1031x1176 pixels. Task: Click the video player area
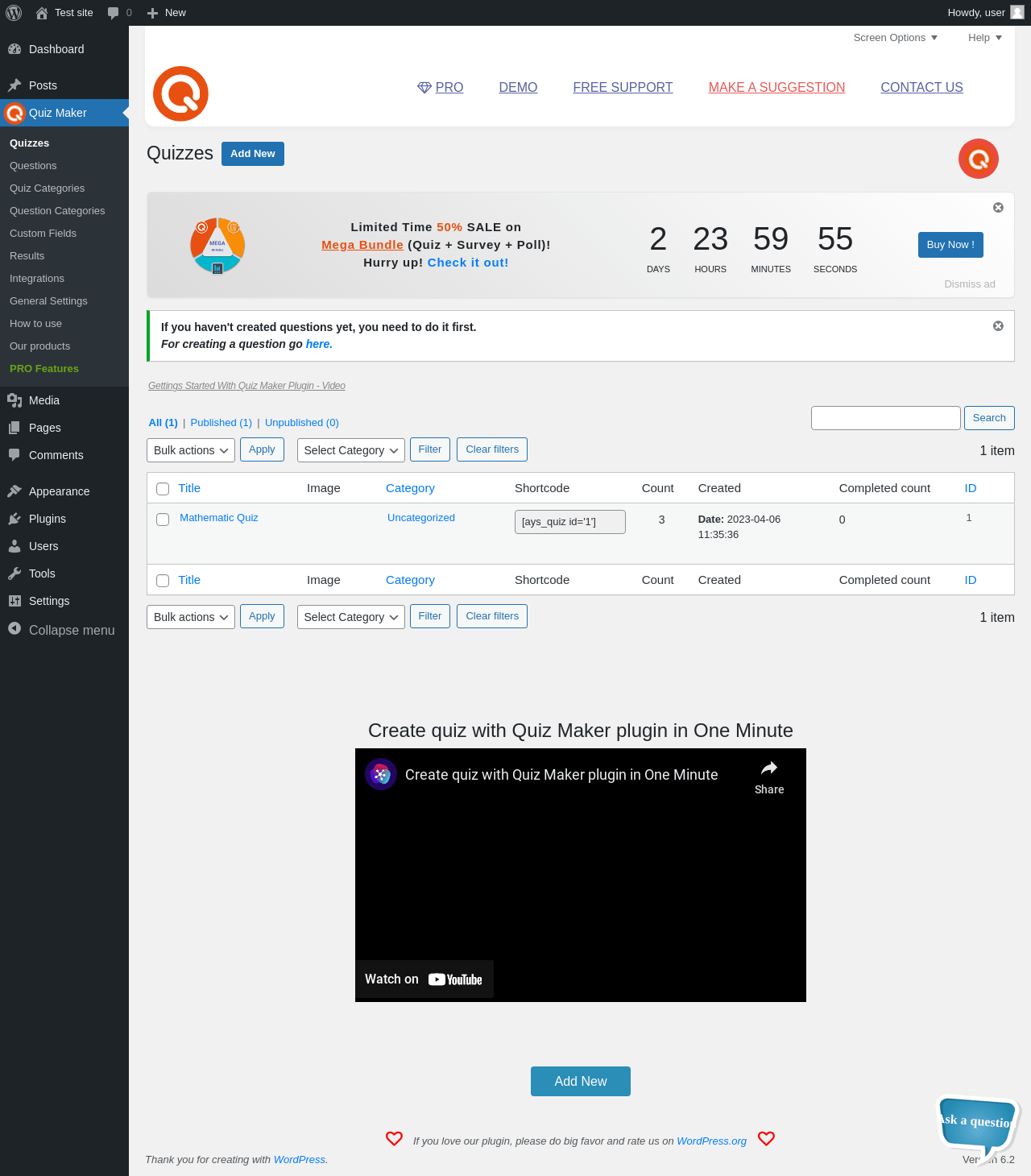pos(581,876)
